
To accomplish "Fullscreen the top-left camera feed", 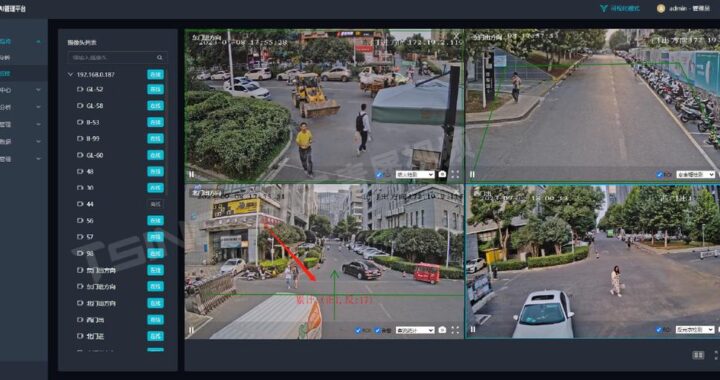I will 455,174.
